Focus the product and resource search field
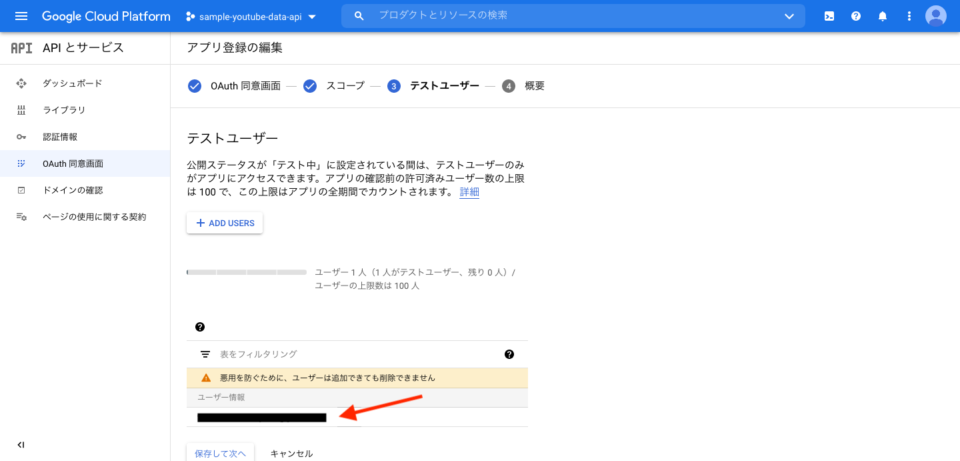This screenshot has width=960, height=461. (x=572, y=15)
